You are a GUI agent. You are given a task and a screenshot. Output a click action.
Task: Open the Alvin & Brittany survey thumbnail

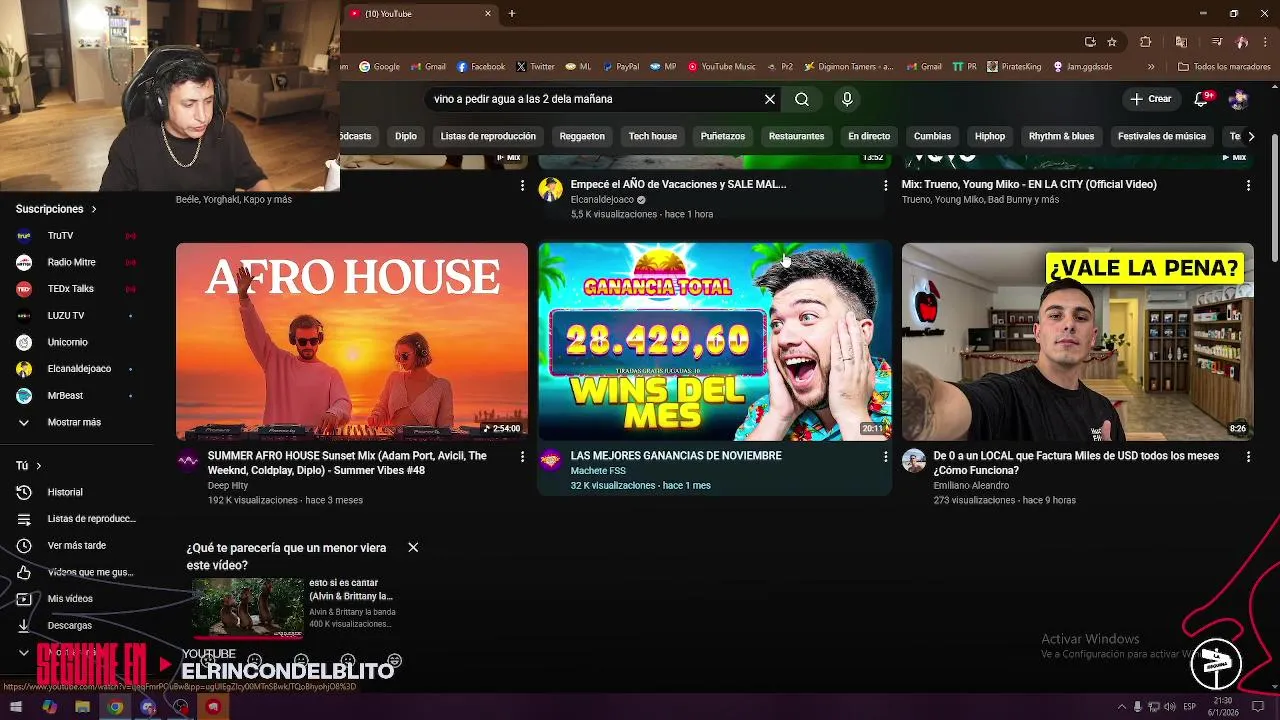248,607
